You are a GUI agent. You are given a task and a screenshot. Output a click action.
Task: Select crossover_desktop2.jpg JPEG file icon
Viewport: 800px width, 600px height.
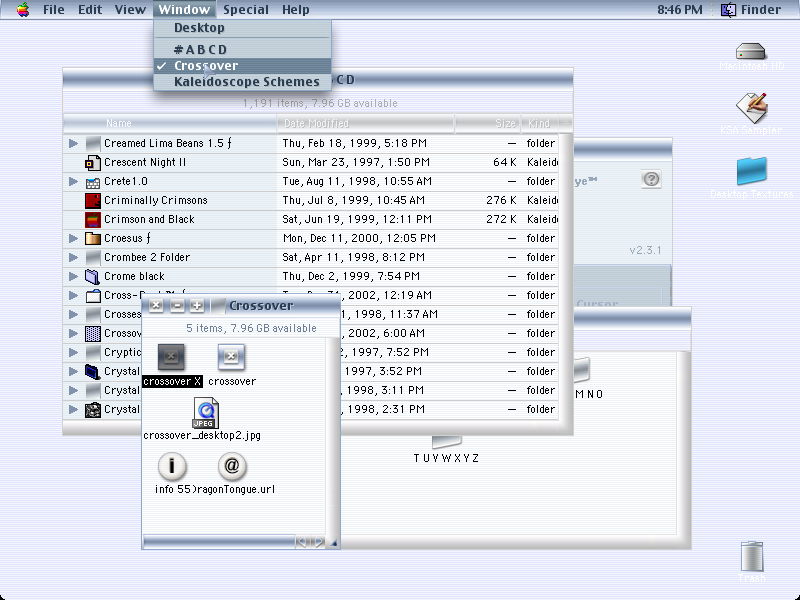pos(206,413)
